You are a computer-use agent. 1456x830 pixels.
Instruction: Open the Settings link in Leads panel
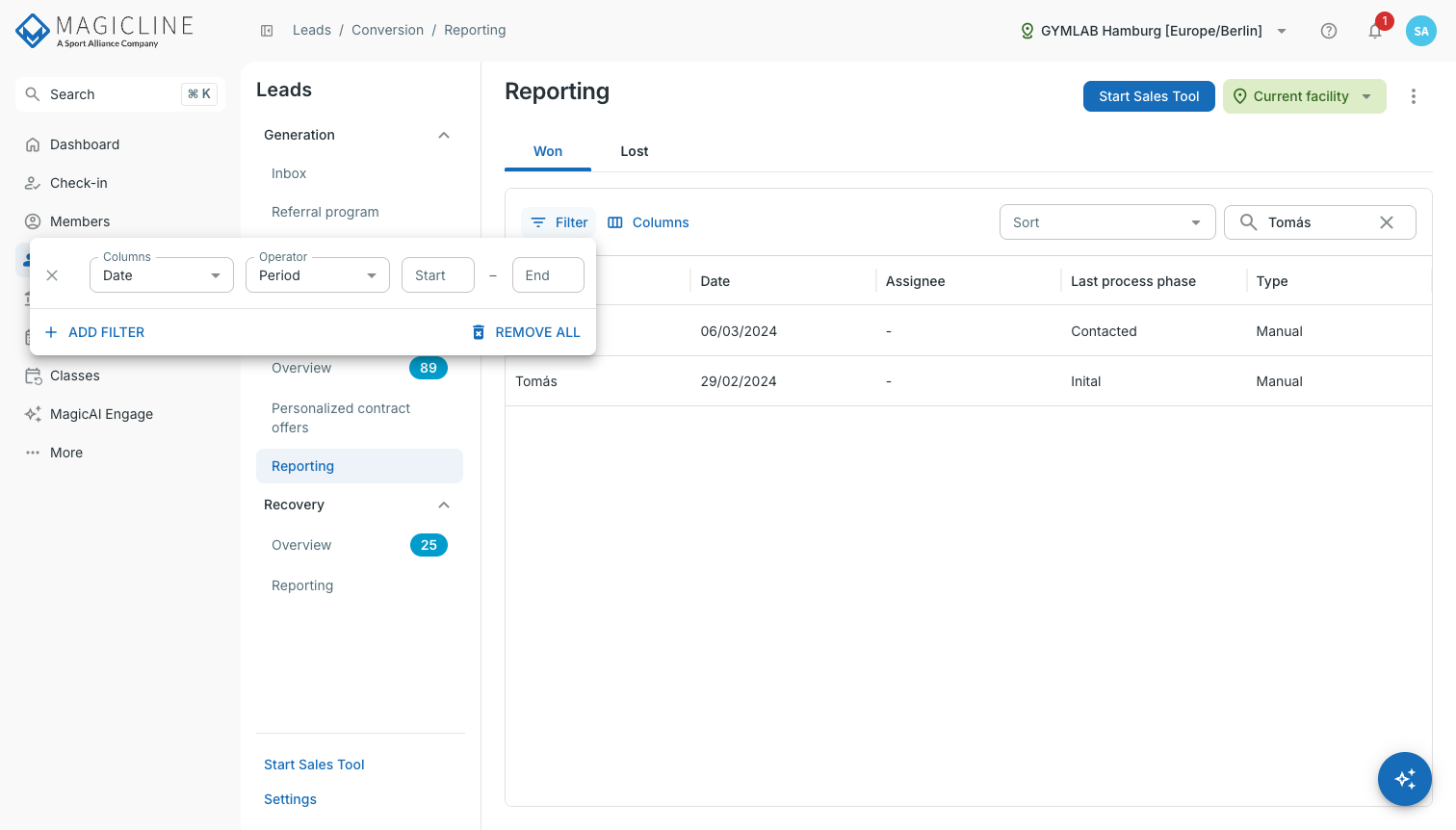click(290, 799)
